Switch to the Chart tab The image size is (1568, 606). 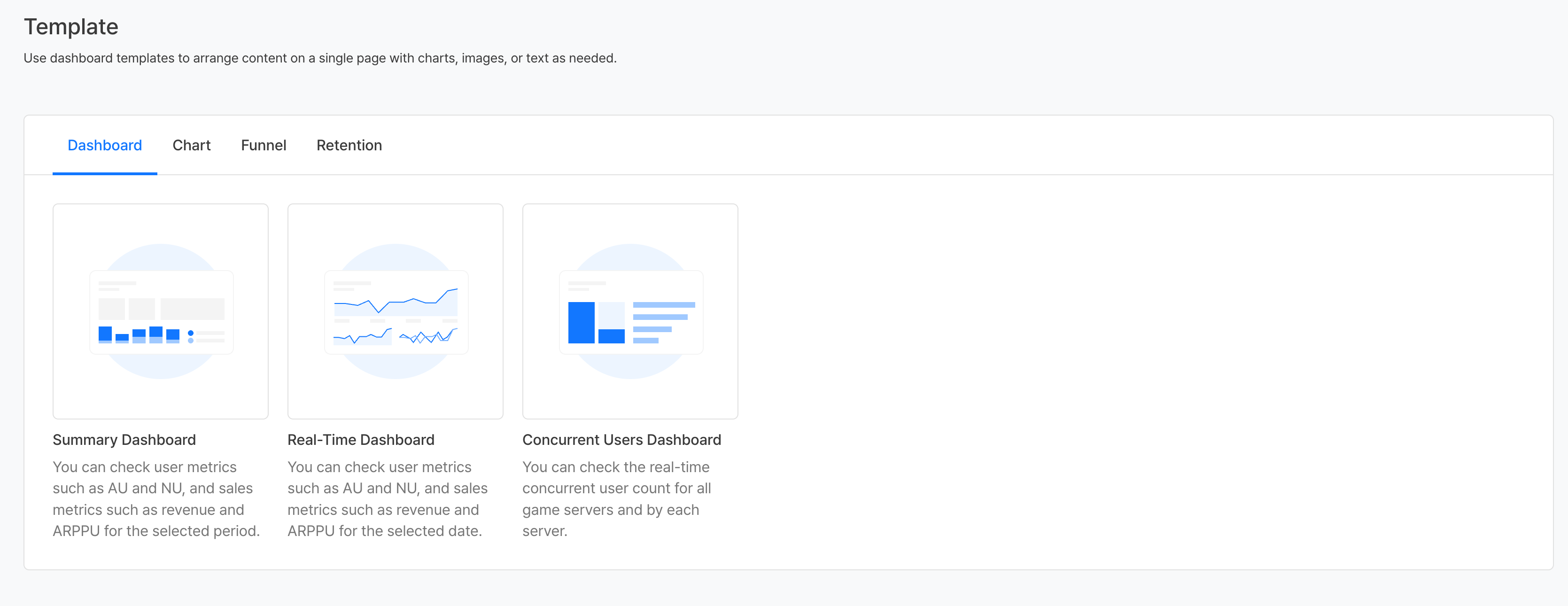pyautogui.click(x=191, y=146)
